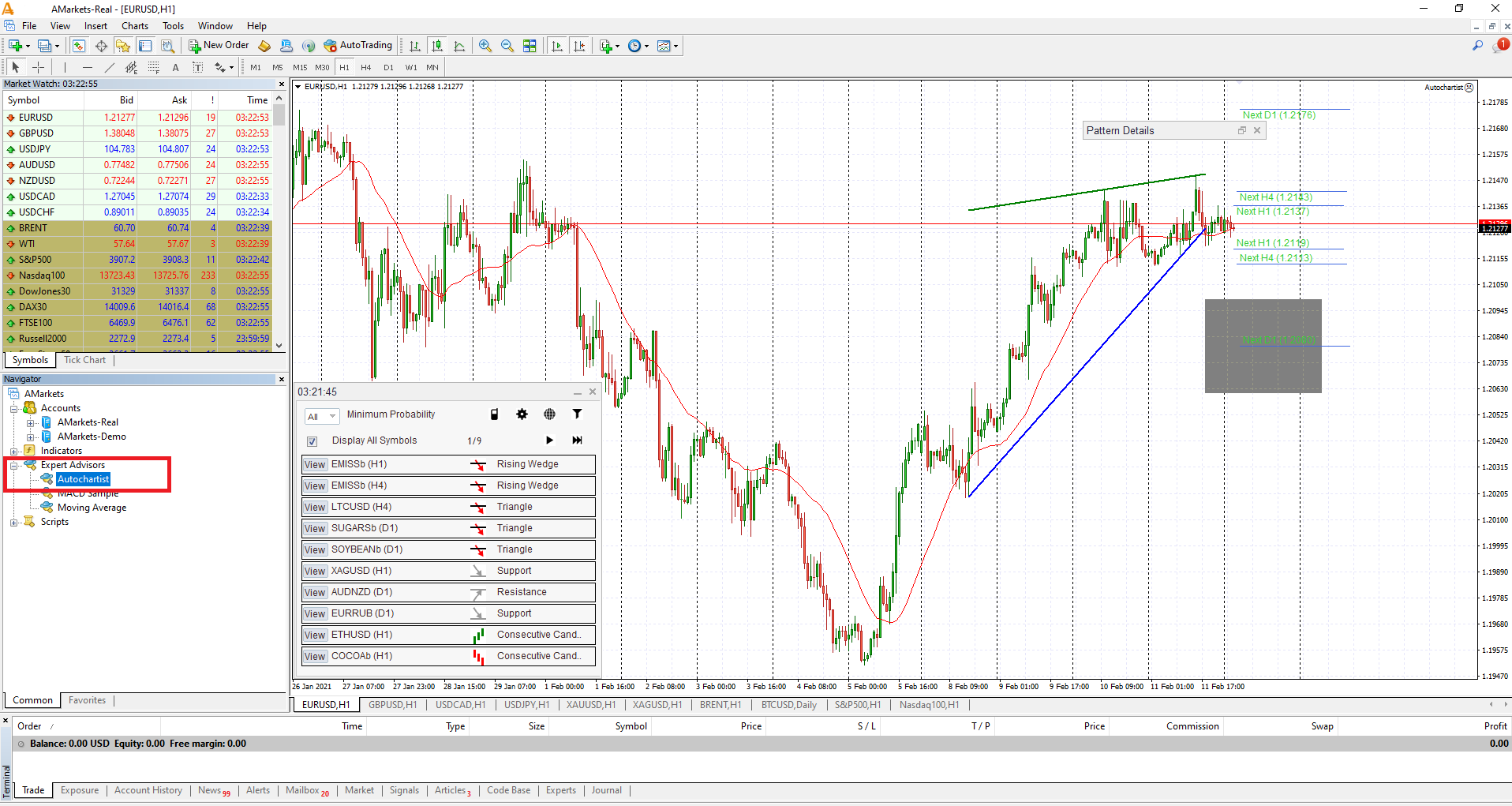Switch to the M15 timeframe

tap(300, 67)
